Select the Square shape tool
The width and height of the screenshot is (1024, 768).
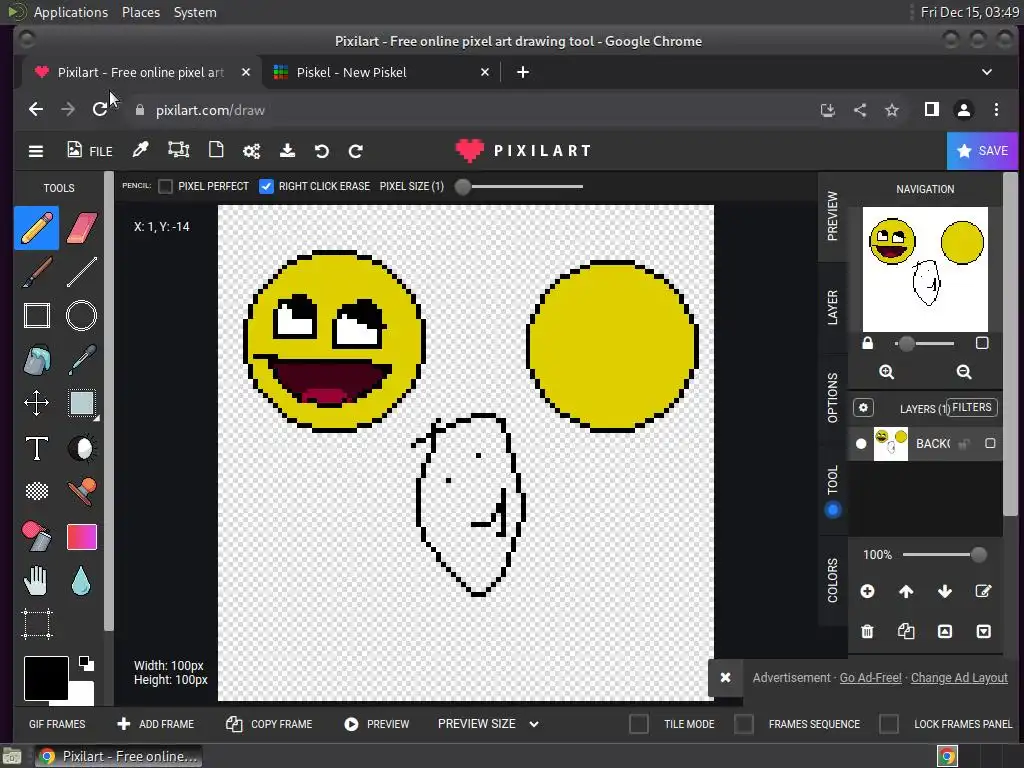point(37,315)
